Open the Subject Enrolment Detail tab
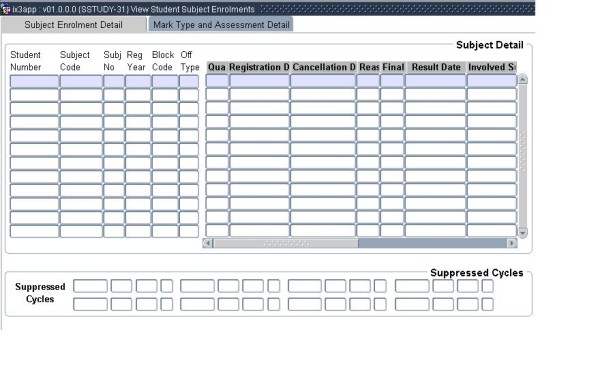Viewport: 600px width, 367px height. tap(73, 25)
